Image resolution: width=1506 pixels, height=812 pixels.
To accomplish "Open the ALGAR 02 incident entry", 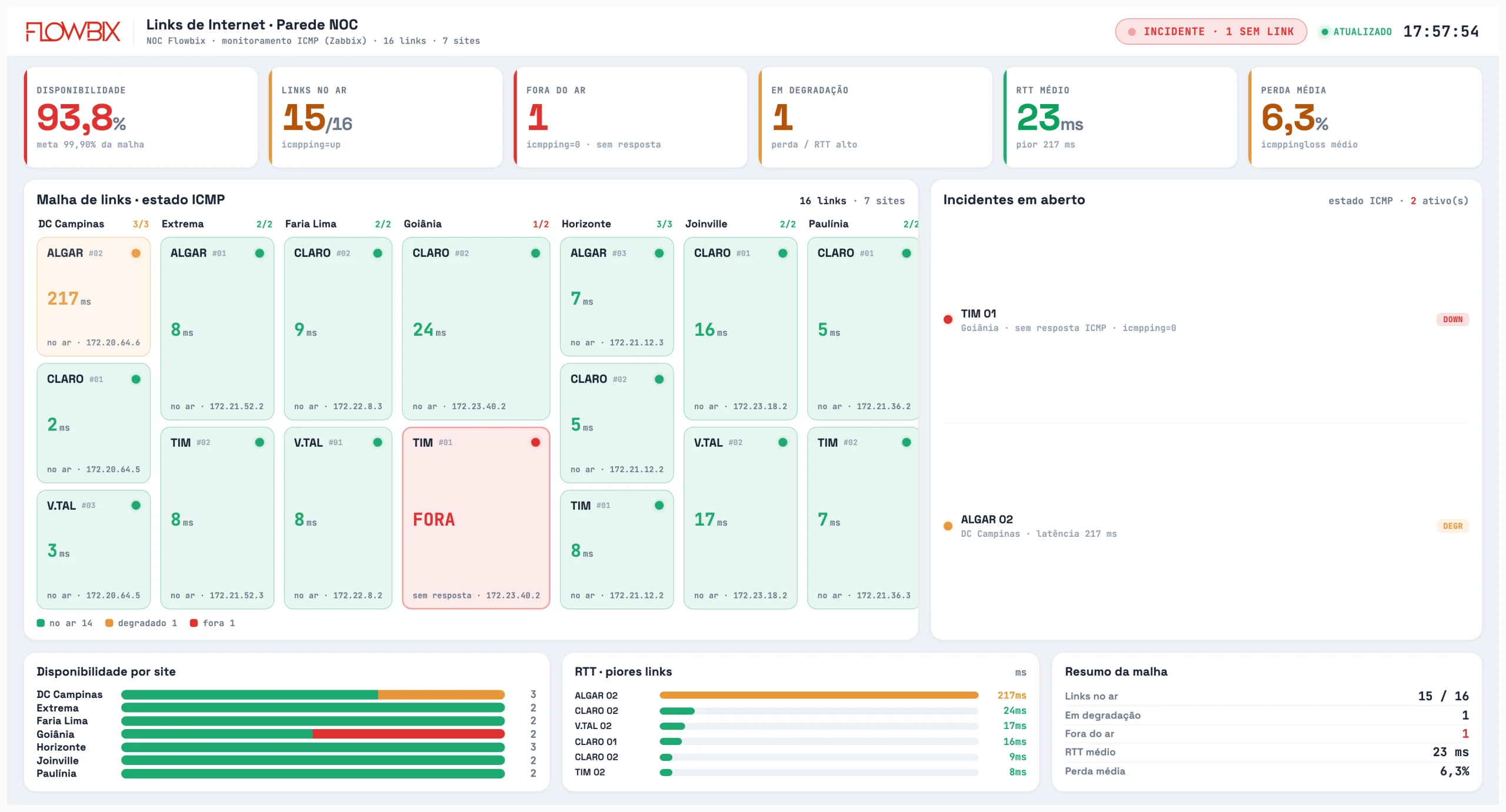I will (1206, 526).
